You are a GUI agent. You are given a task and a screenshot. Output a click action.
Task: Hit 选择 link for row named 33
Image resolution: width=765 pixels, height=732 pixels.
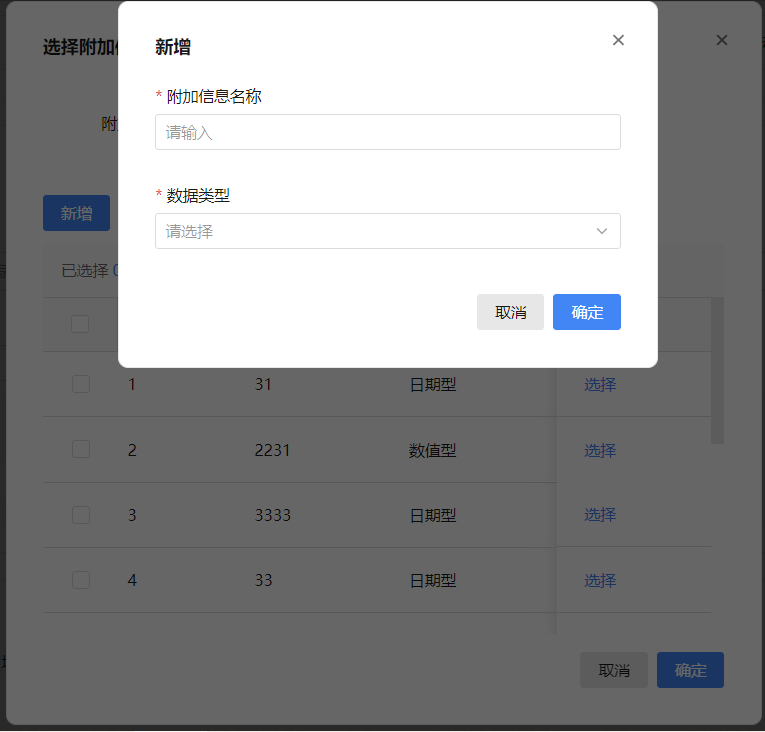(600, 580)
